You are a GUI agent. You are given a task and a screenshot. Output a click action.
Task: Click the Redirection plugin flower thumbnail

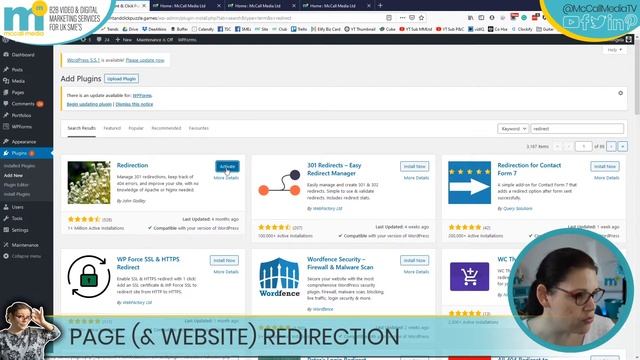(89, 182)
